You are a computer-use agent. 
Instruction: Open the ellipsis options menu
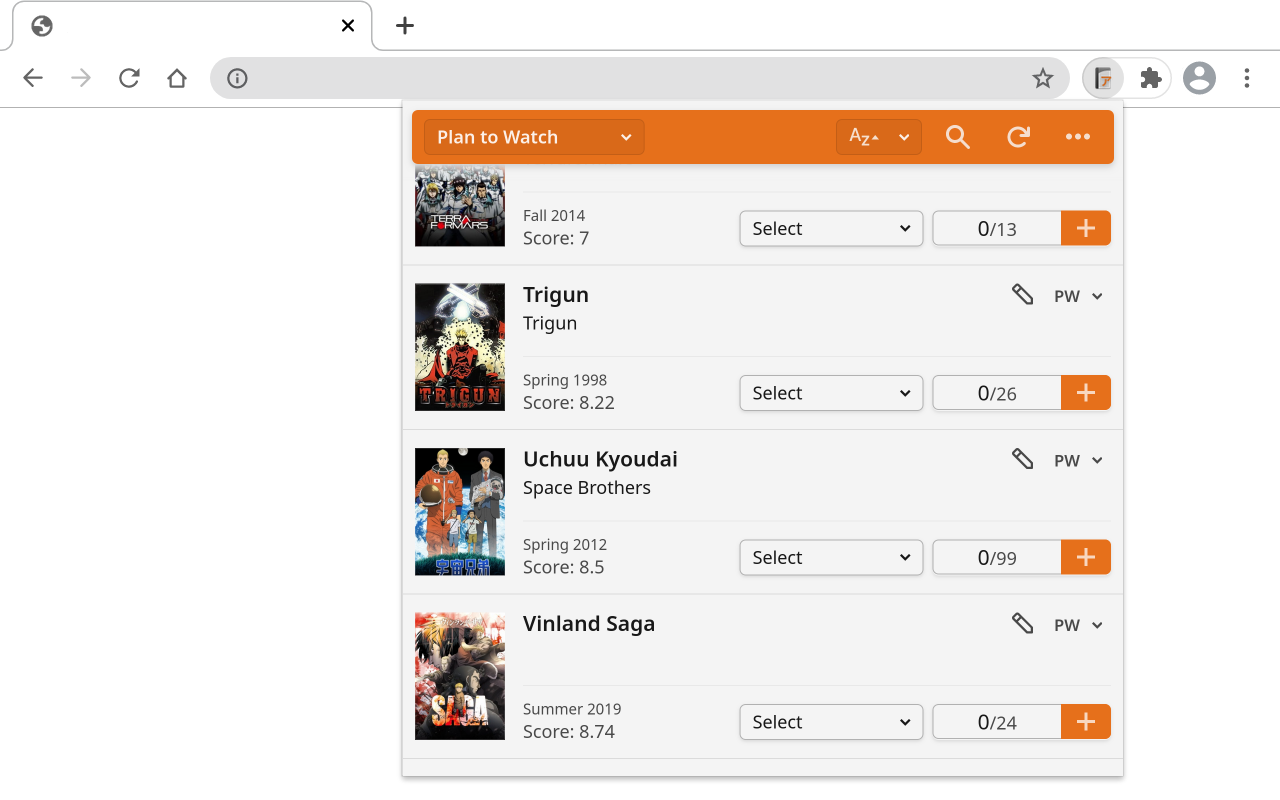pyautogui.click(x=1078, y=137)
